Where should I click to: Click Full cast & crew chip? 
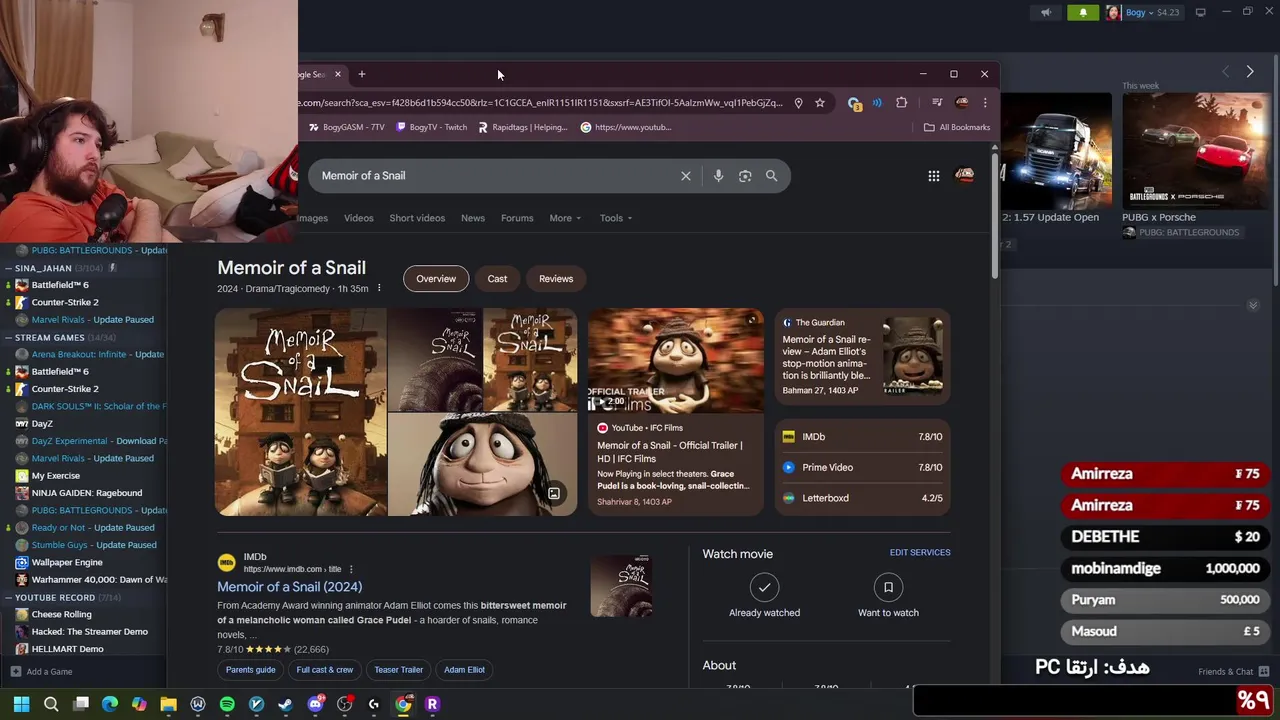[x=325, y=670]
